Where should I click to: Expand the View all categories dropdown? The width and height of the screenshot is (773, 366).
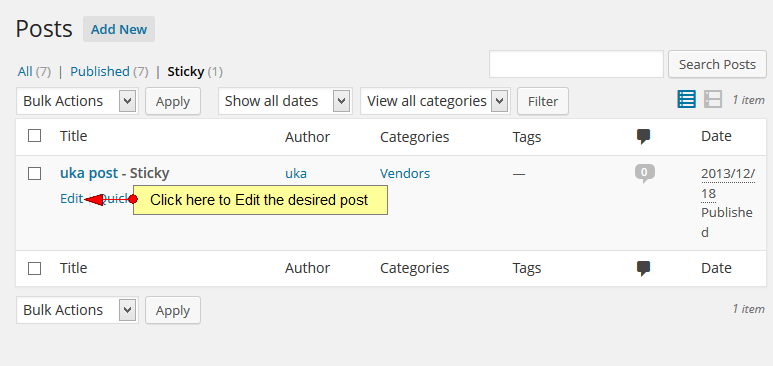pyautogui.click(x=435, y=101)
